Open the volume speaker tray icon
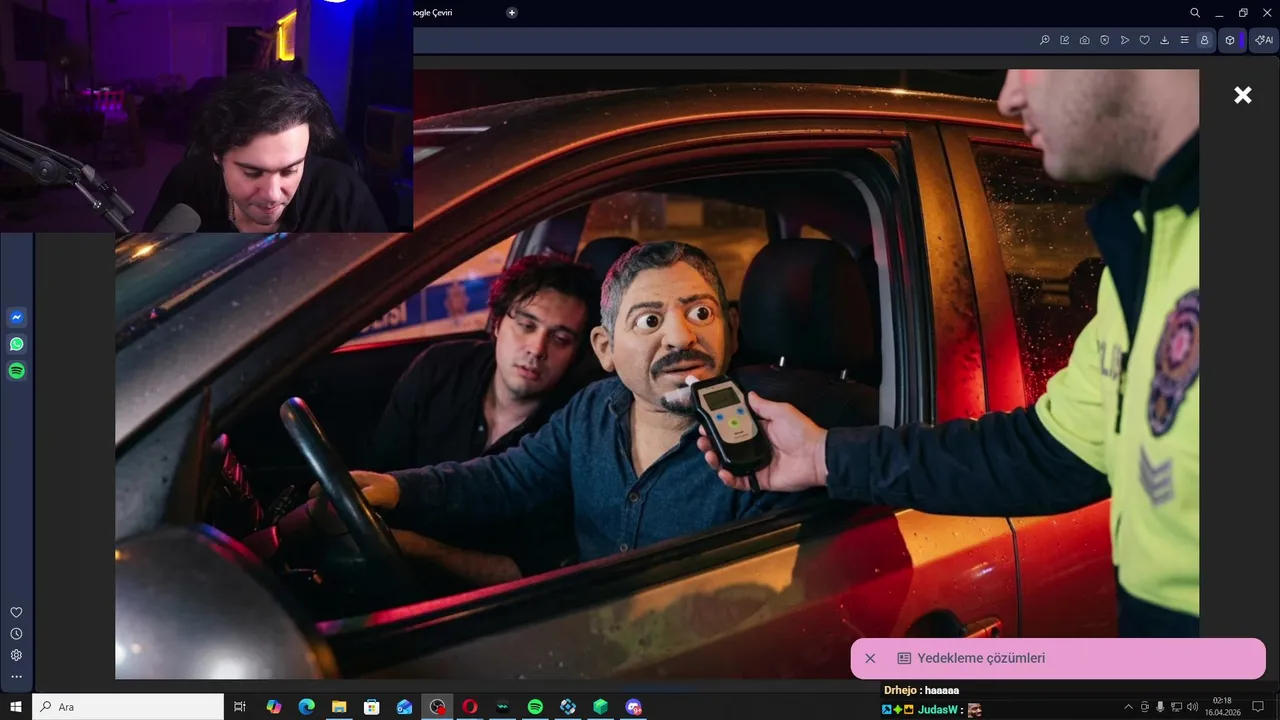 coord(1192,707)
